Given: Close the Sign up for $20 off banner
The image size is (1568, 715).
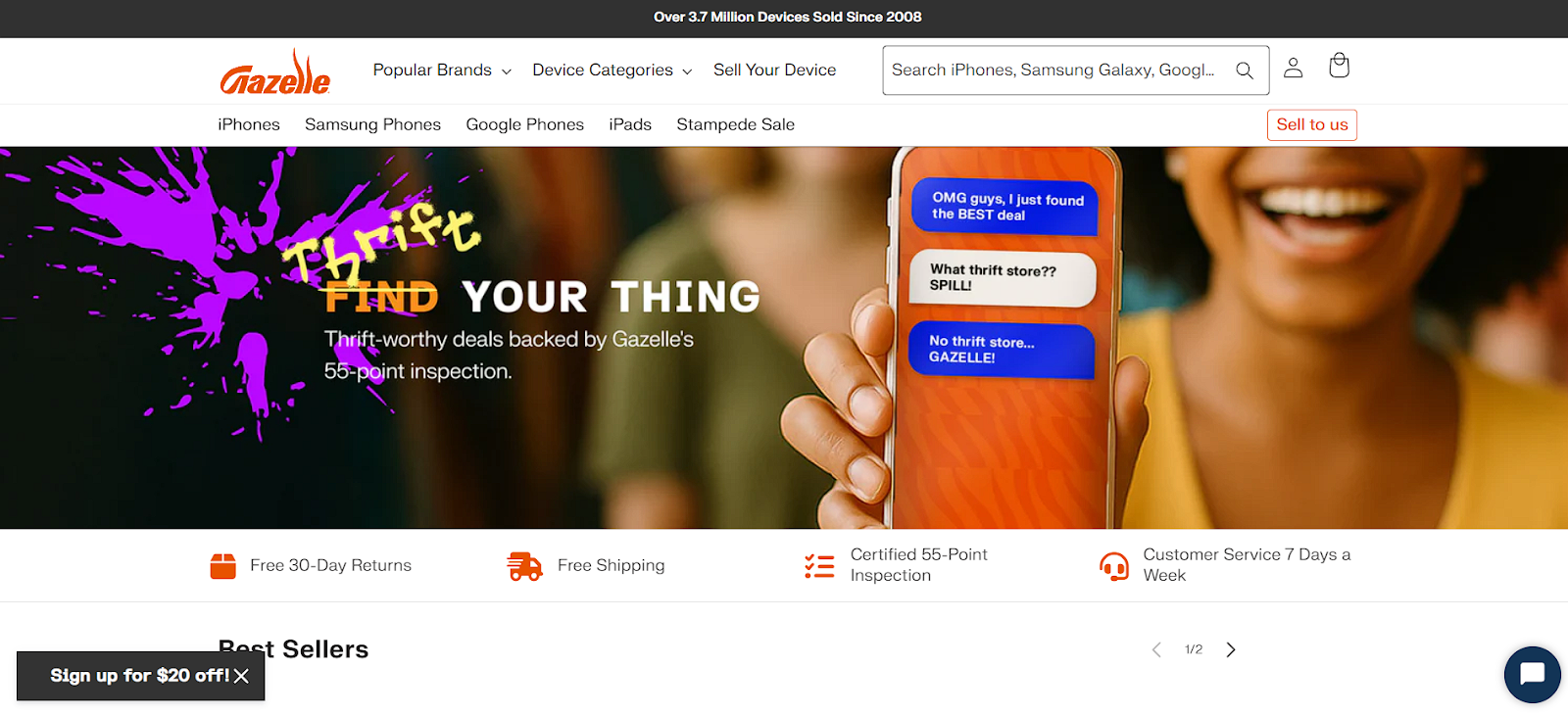Looking at the screenshot, I should point(242,676).
